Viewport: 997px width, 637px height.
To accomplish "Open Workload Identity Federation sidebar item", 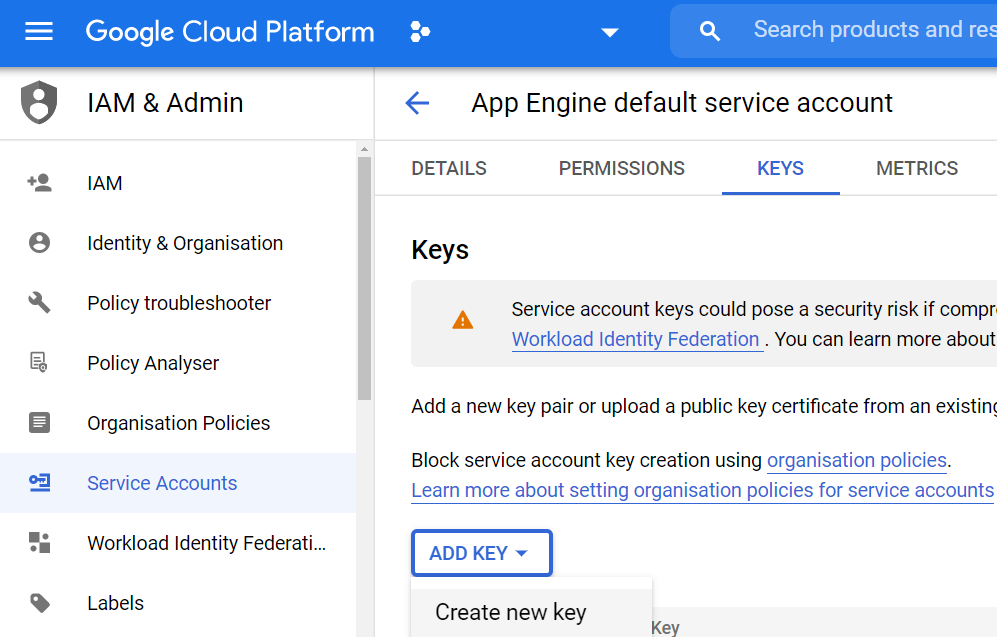I will click(x=178, y=543).
